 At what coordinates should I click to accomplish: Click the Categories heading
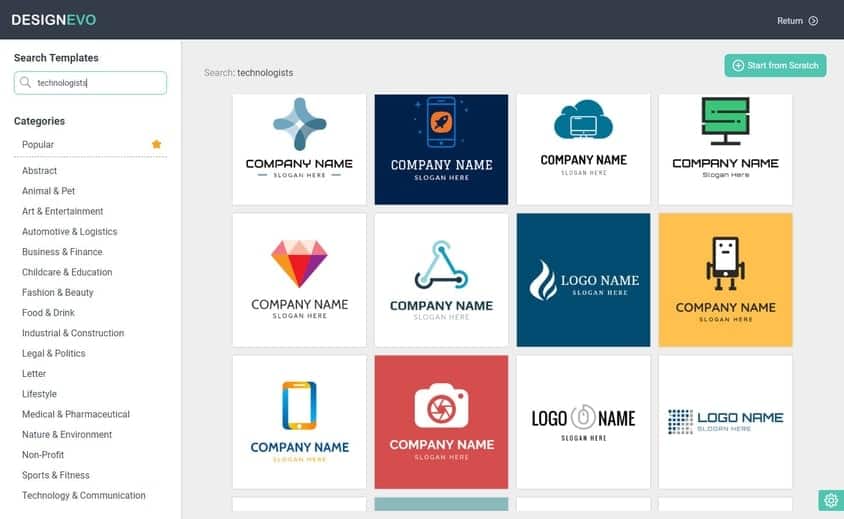pos(39,121)
